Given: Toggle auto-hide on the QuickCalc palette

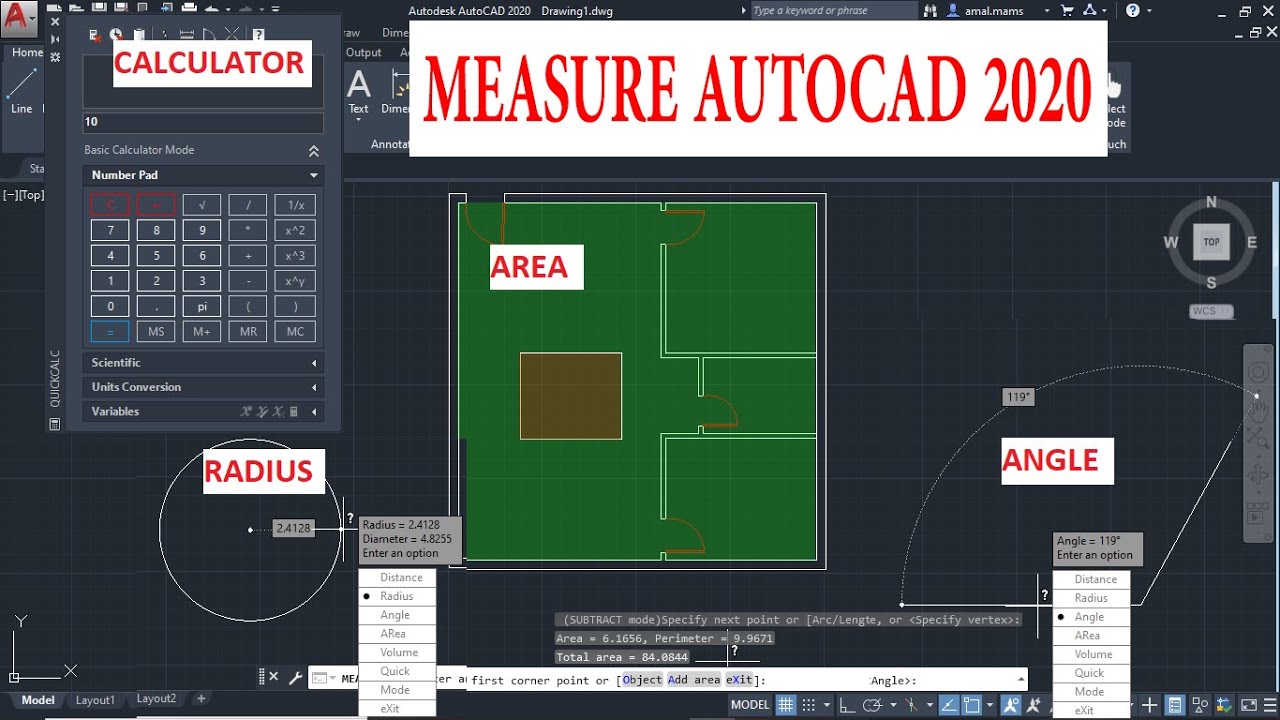Looking at the screenshot, I should click(x=54, y=38).
